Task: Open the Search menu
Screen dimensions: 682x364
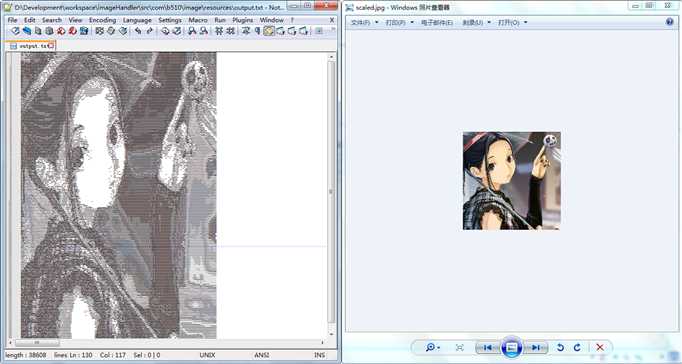Action: [52, 20]
